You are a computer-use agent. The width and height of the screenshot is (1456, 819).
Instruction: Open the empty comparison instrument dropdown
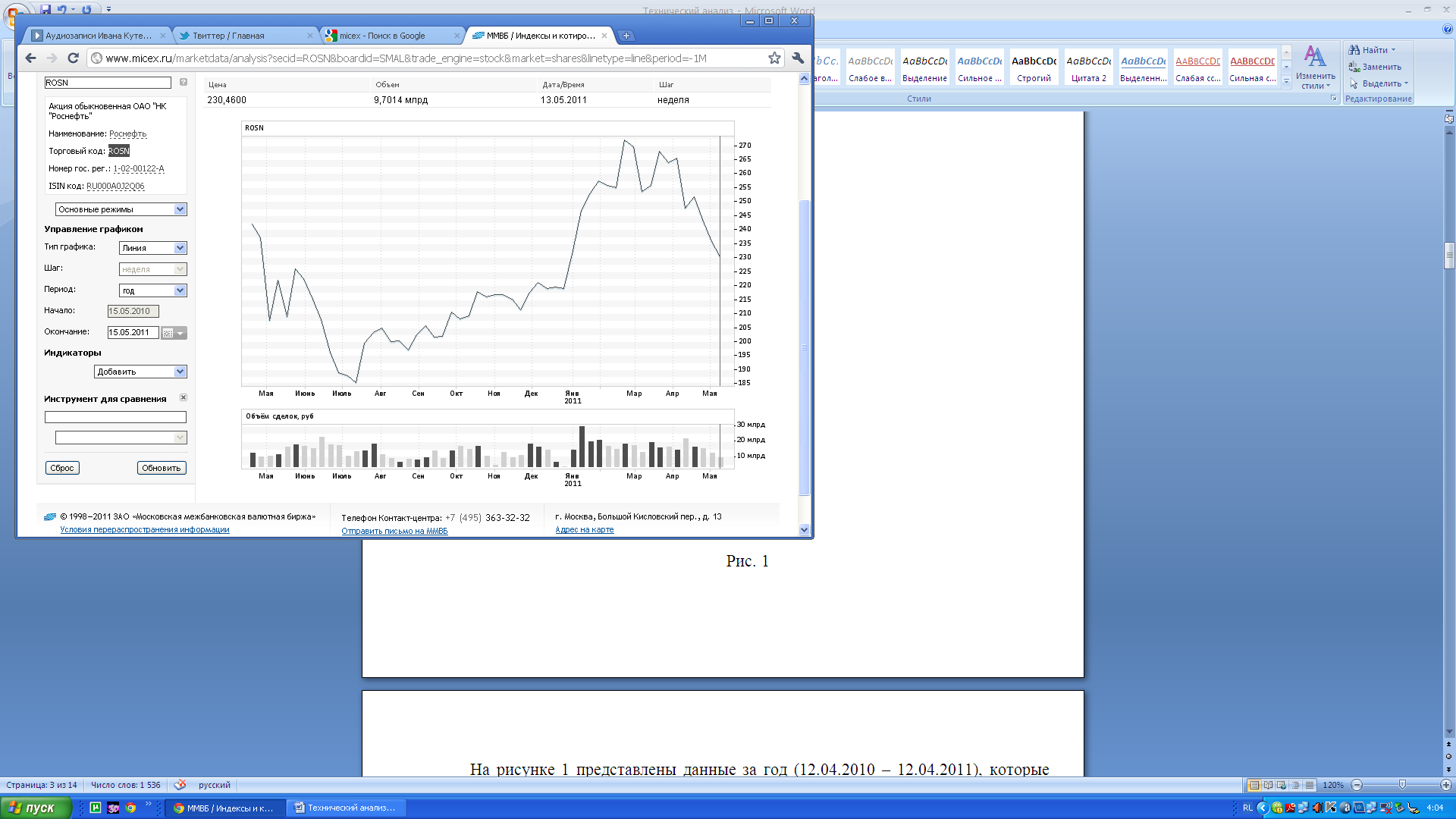point(121,438)
